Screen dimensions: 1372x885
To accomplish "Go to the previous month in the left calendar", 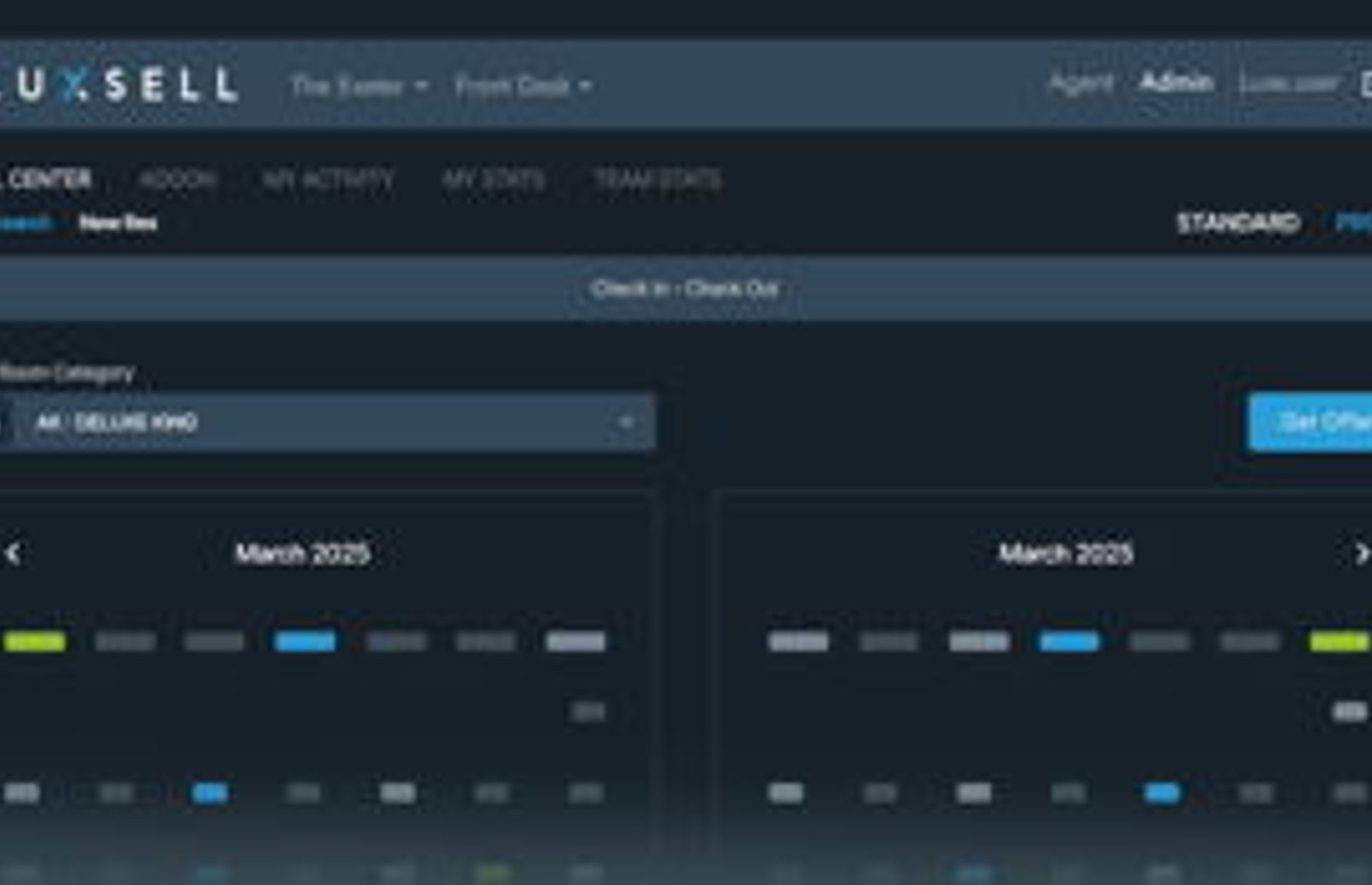I will 13,554.
